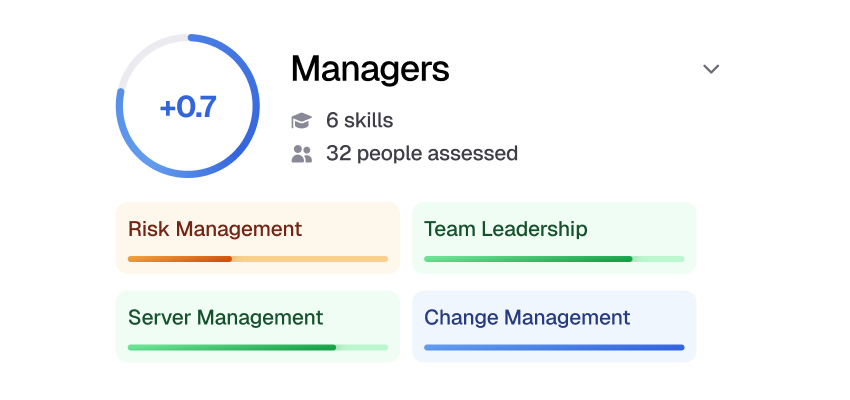
Task: Select the Change Management skill card
Action: pos(554,326)
